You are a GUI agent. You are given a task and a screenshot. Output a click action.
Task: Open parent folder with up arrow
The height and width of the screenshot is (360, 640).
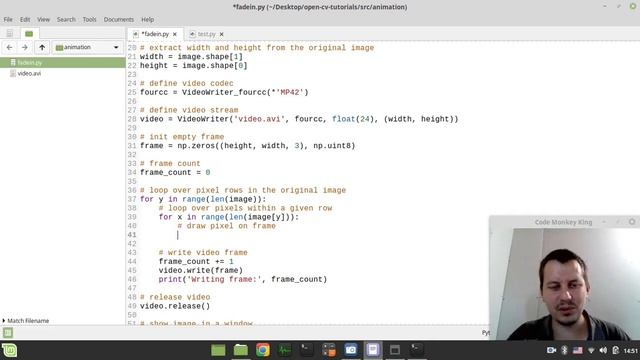pyautogui.click(x=42, y=47)
